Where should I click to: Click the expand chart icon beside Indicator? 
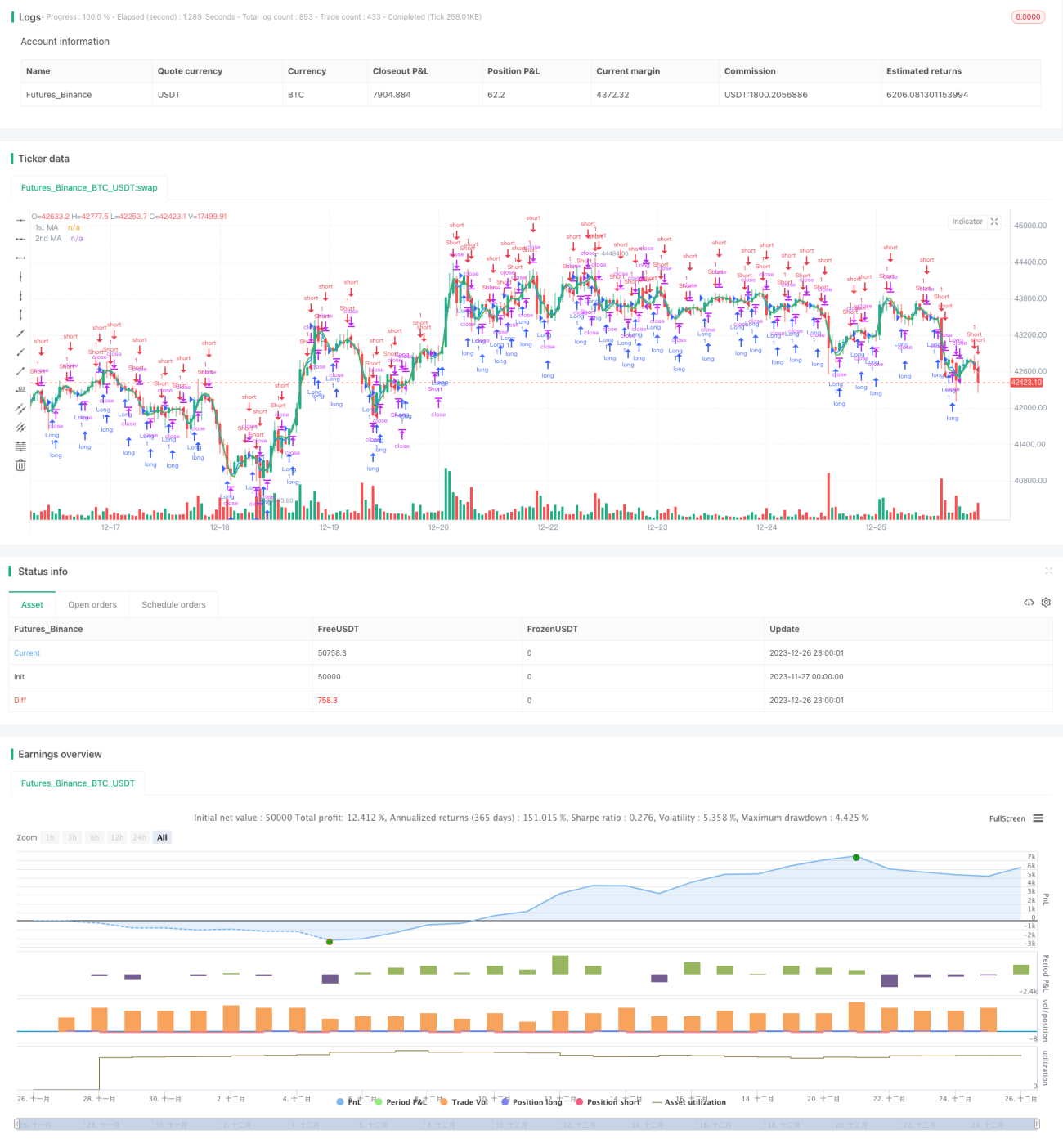coord(994,222)
